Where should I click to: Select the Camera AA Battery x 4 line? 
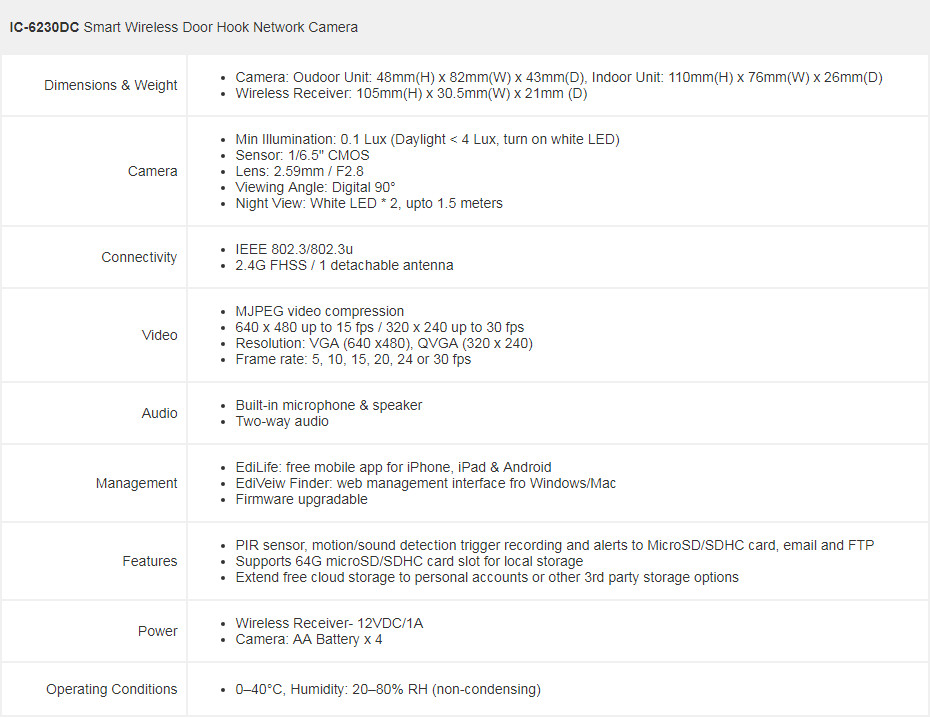[x=308, y=640]
